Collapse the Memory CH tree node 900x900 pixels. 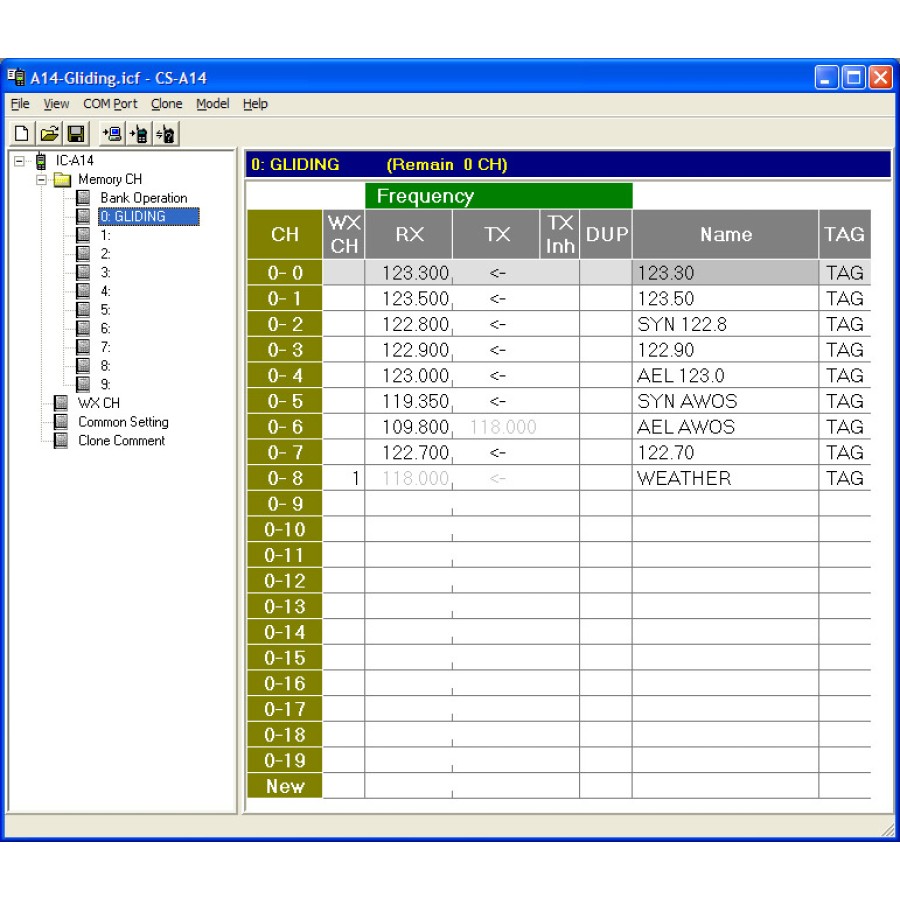pos(41,180)
